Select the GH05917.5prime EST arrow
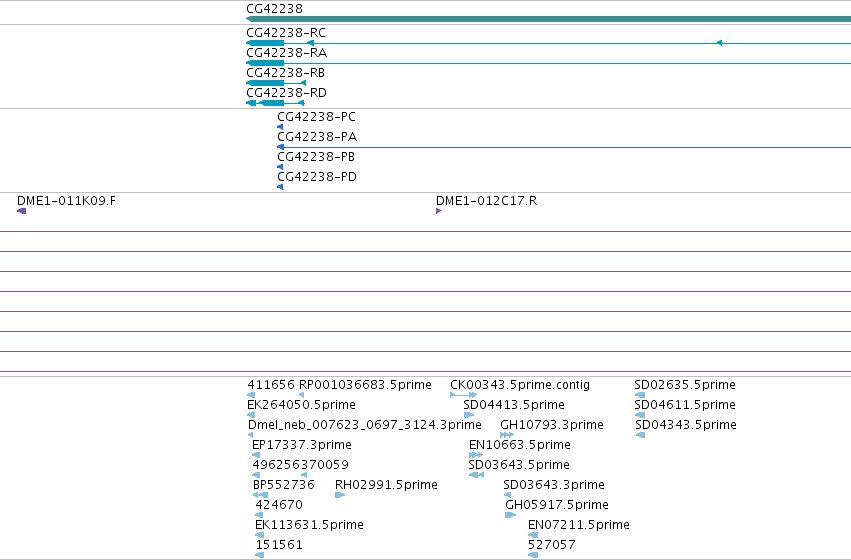Viewport: 851px width, 560px height. (510, 515)
